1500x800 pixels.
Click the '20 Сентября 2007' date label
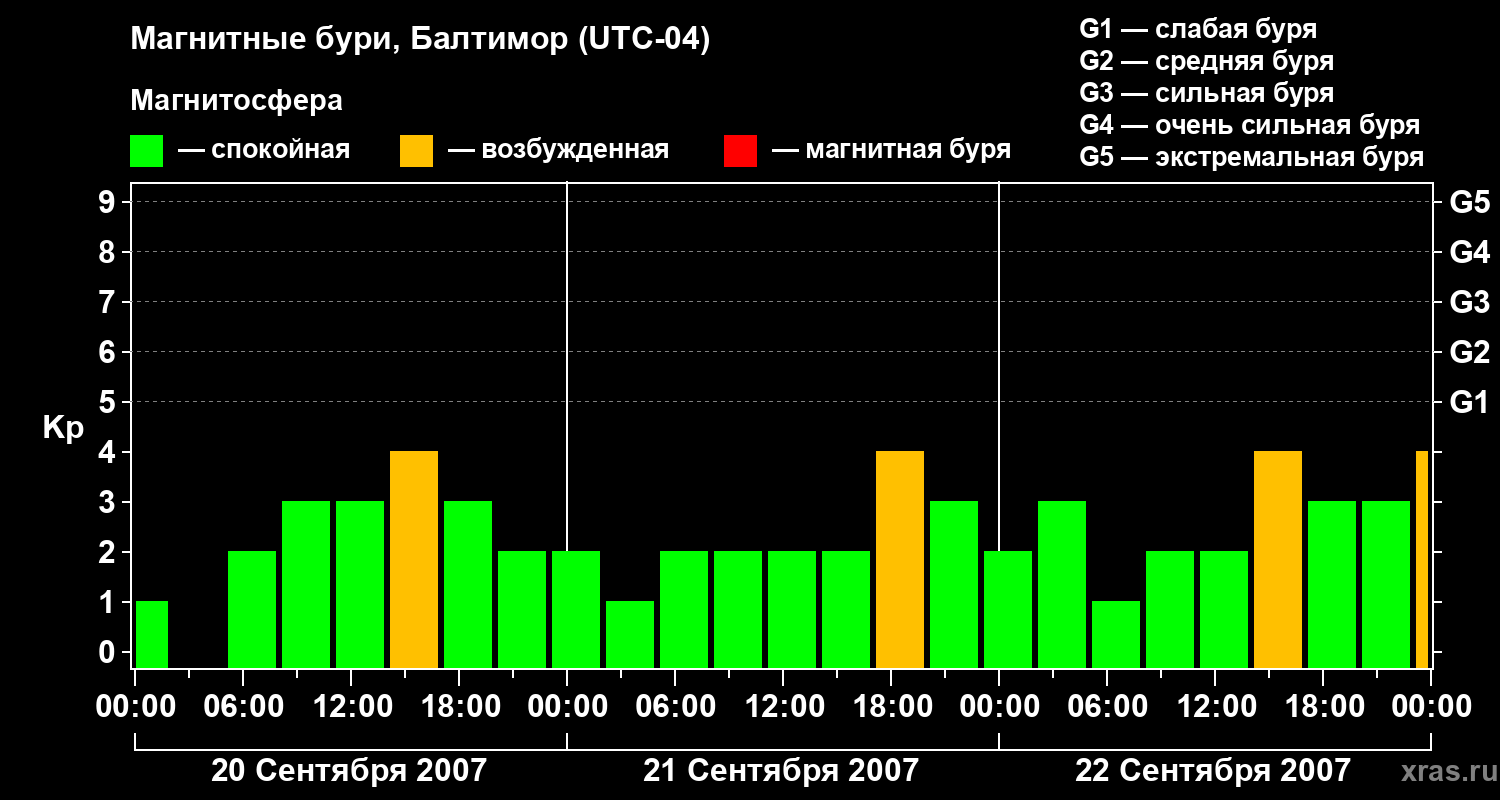click(349, 771)
